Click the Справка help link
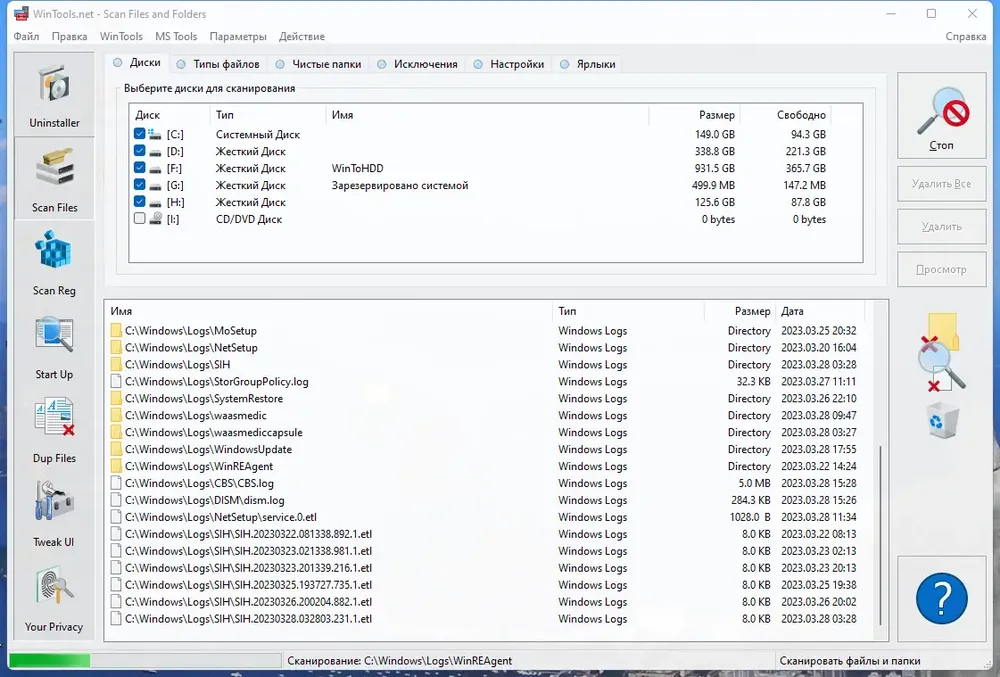This screenshot has width=1000, height=677. point(965,37)
